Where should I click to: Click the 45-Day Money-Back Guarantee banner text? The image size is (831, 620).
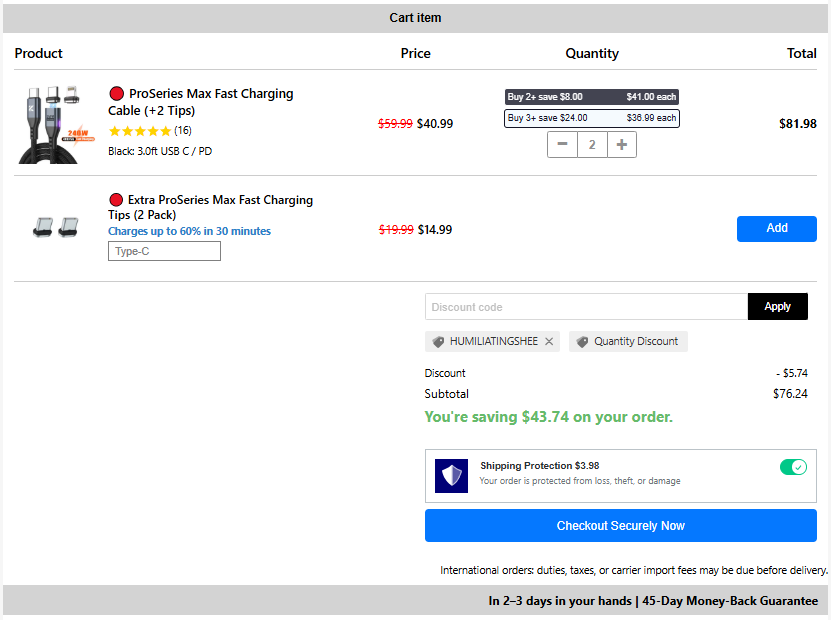click(x=730, y=601)
